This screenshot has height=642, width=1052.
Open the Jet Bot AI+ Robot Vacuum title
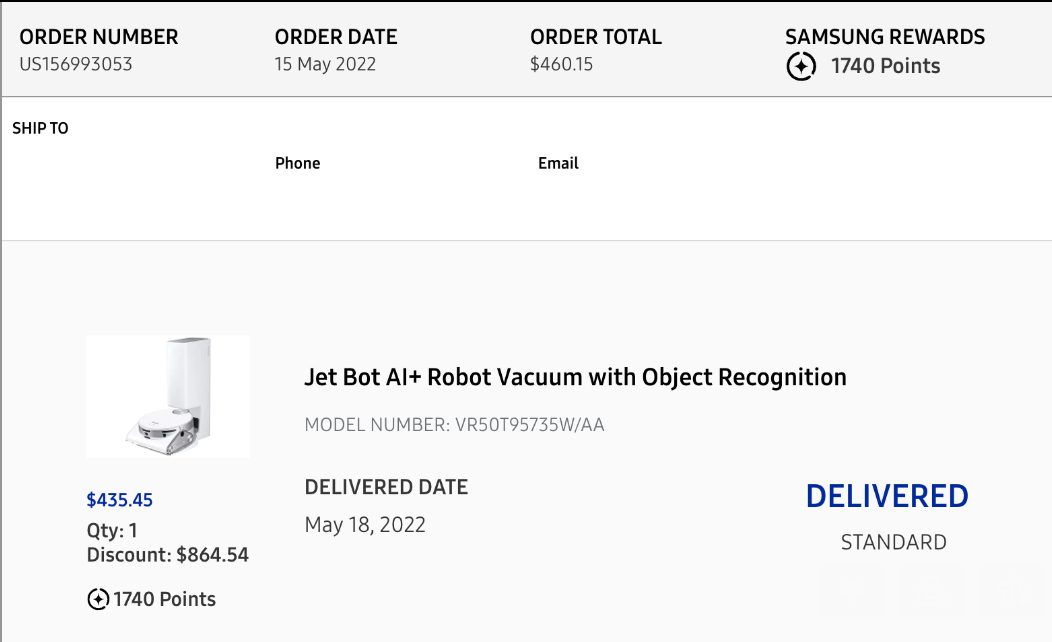(x=575, y=377)
